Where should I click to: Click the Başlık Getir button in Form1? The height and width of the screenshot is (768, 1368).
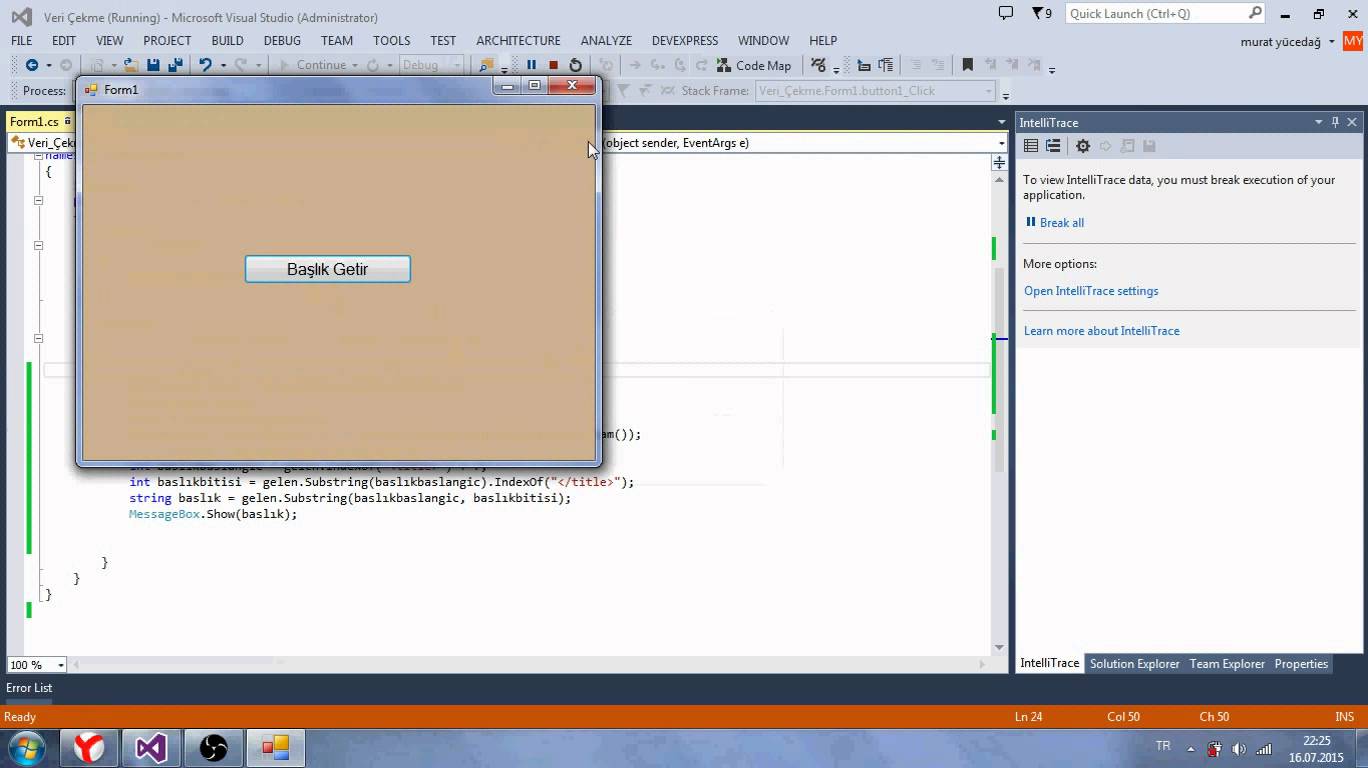pyautogui.click(x=328, y=269)
